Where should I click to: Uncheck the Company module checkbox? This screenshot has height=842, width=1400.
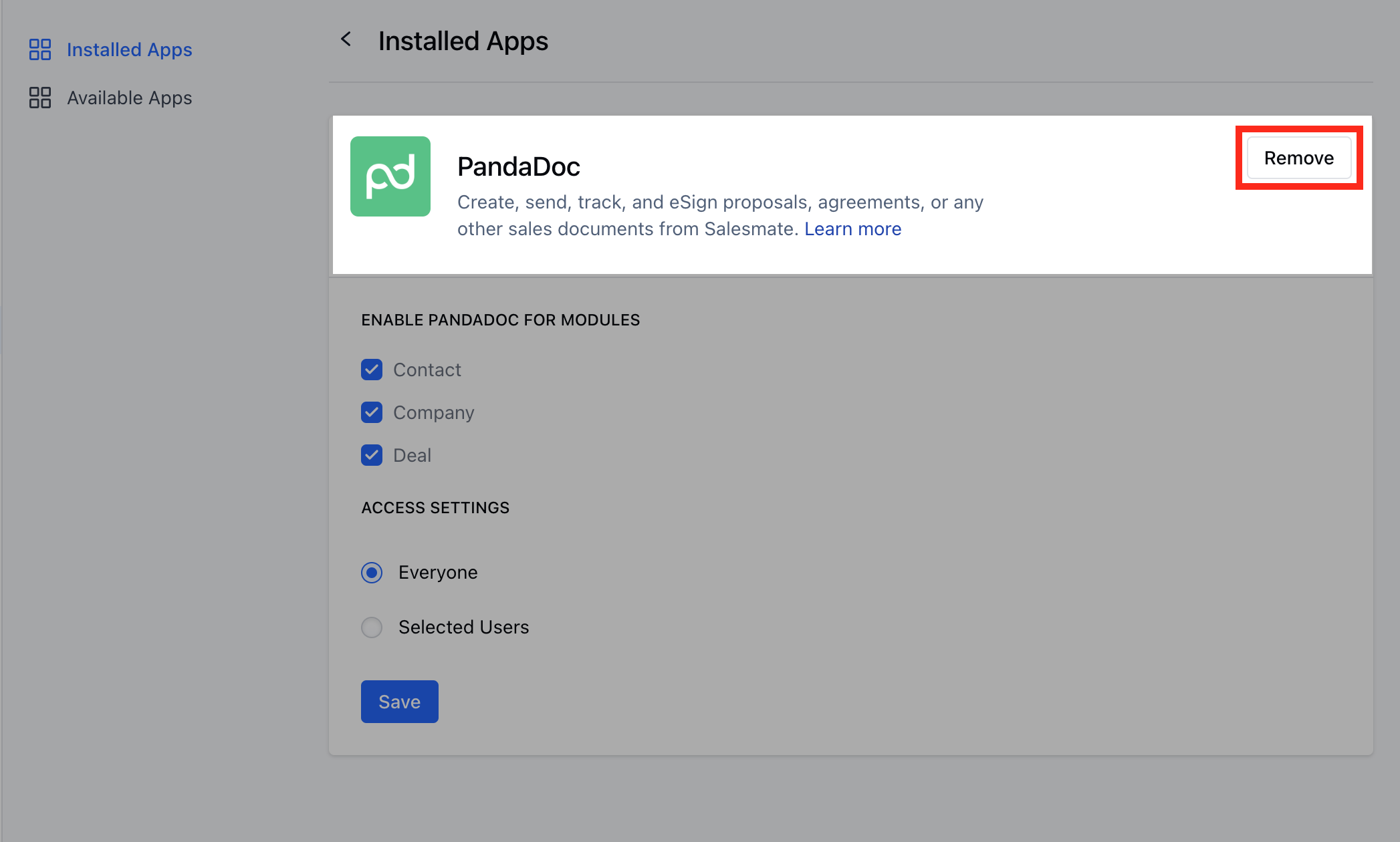point(372,412)
